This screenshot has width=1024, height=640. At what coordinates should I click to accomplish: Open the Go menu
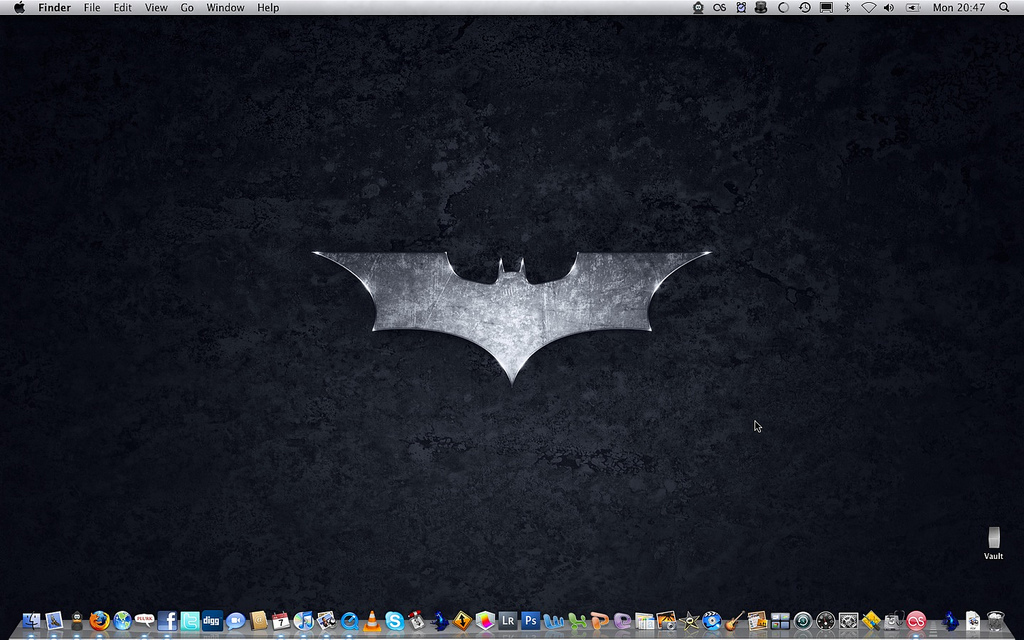coord(187,8)
